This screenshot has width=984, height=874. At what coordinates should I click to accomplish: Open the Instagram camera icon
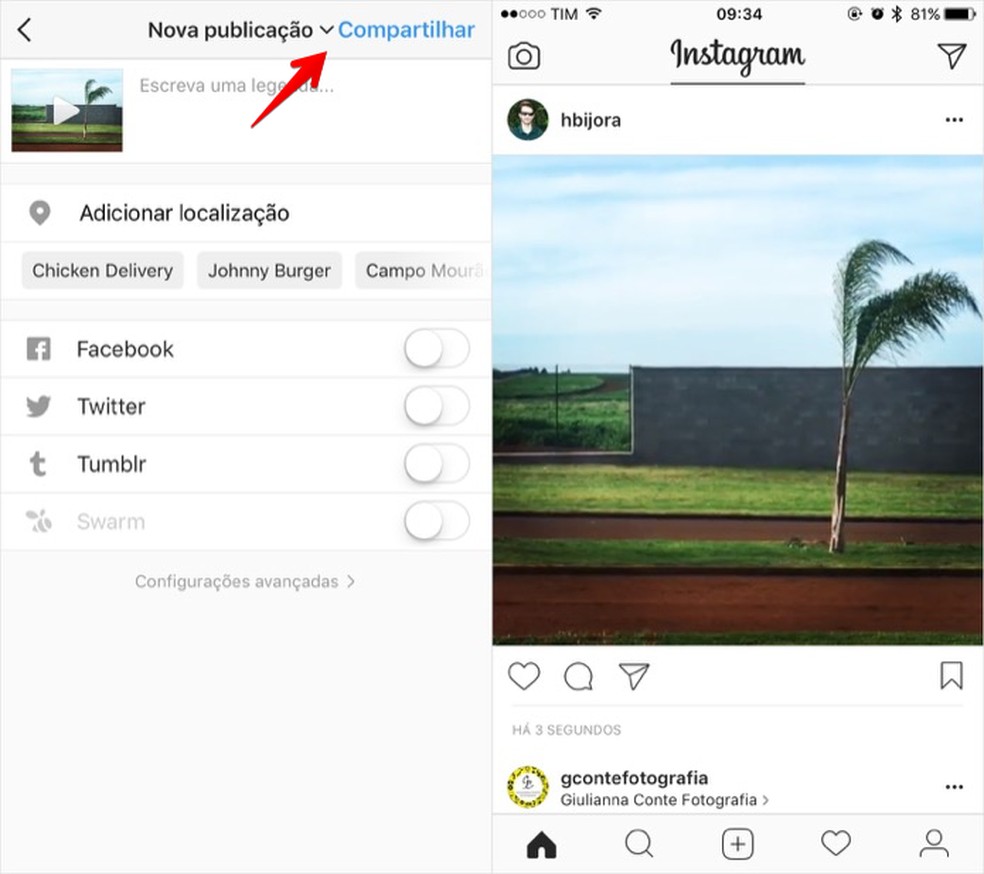[523, 56]
